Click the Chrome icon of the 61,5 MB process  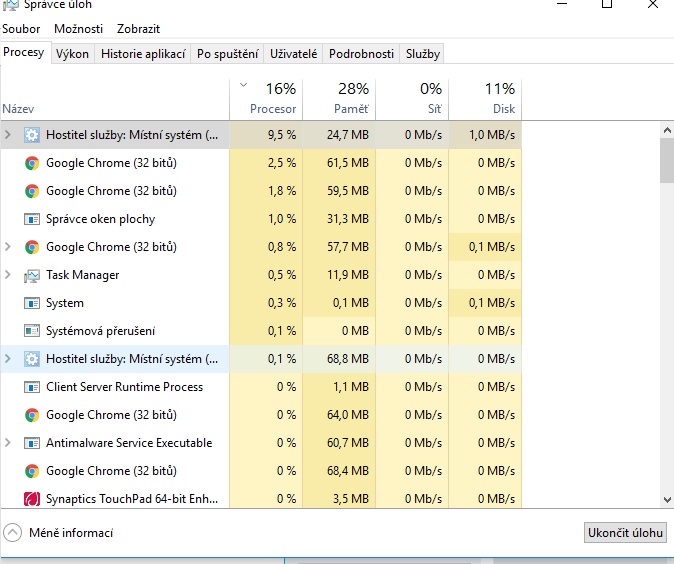[x=32, y=163]
